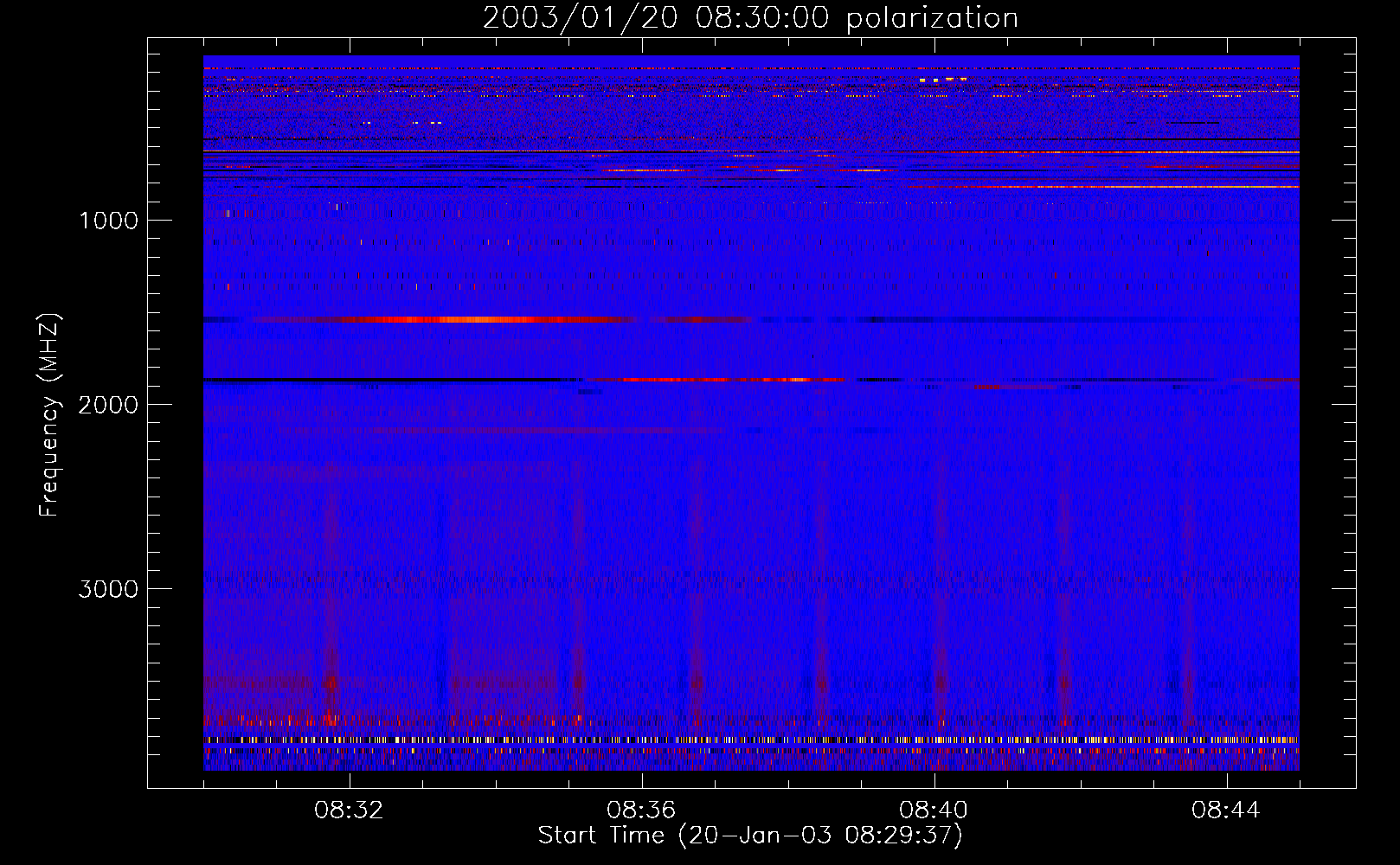Click the 'Start Time (20-Jan-03 08:29:37)' x-axis label
The image size is (1400, 865).
click(x=750, y=836)
